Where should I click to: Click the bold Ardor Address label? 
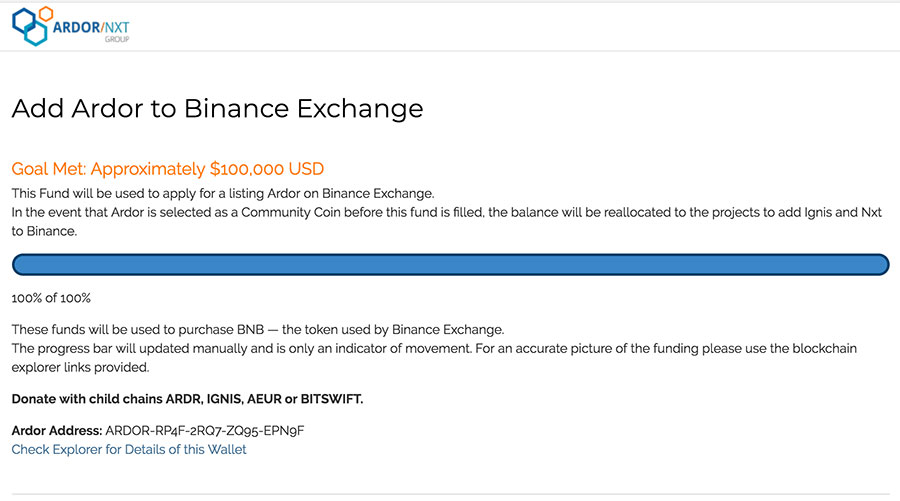tap(57, 430)
